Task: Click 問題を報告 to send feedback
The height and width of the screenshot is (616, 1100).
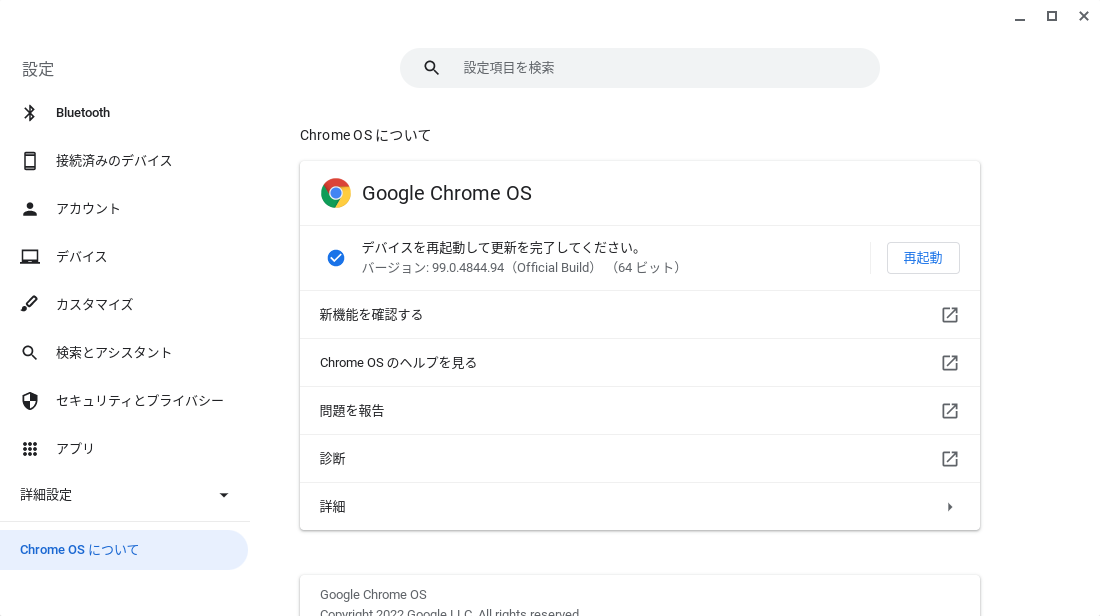Action: (x=640, y=411)
